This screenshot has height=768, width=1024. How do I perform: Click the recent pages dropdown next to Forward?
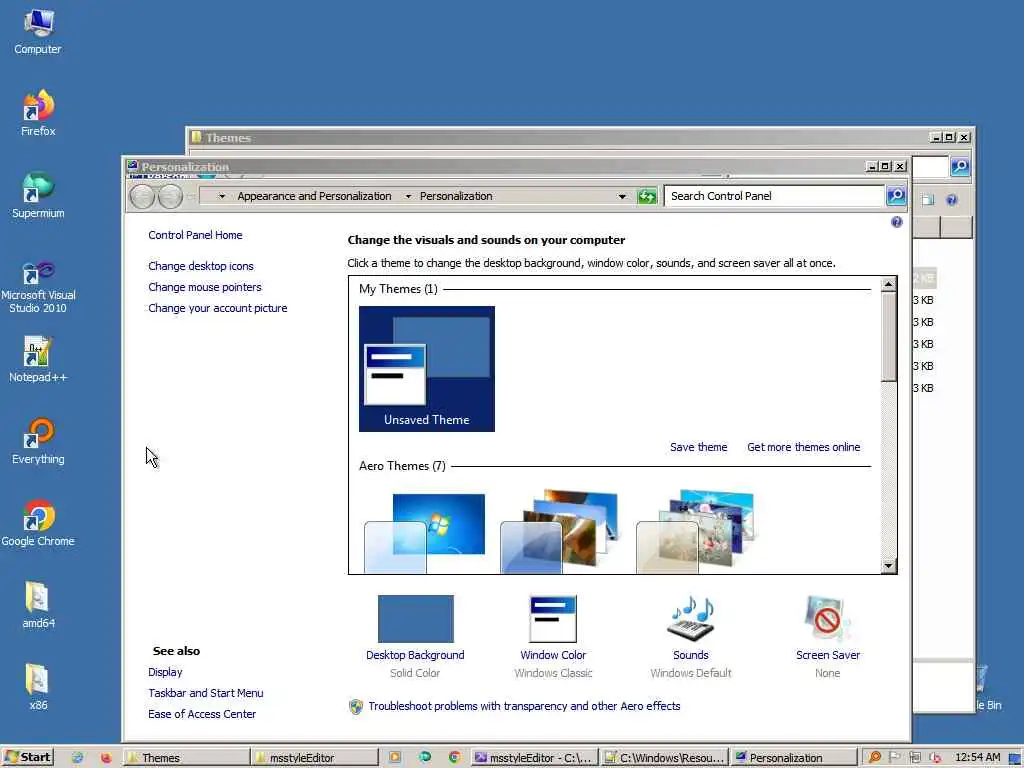point(191,197)
